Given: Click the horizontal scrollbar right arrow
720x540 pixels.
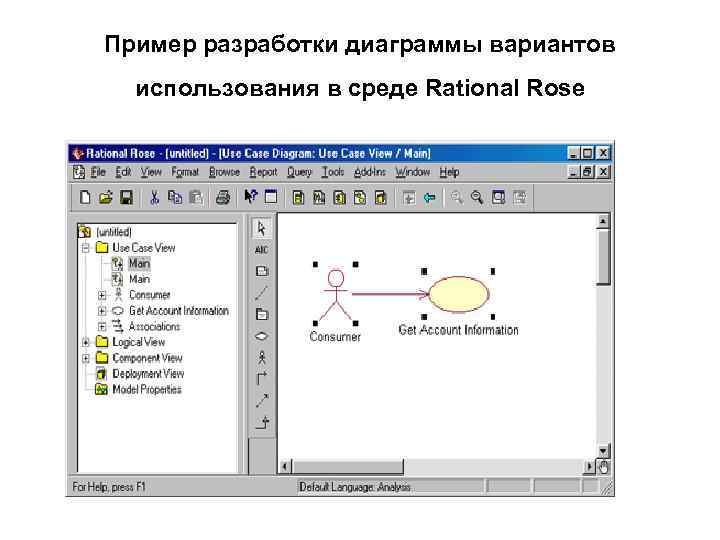Looking at the screenshot, I should 589,467.
